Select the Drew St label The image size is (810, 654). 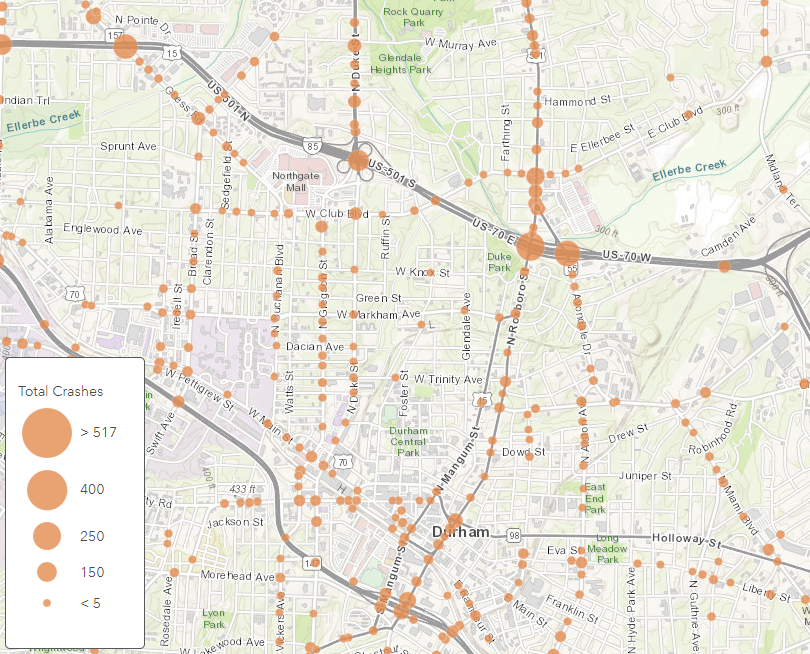(628, 433)
